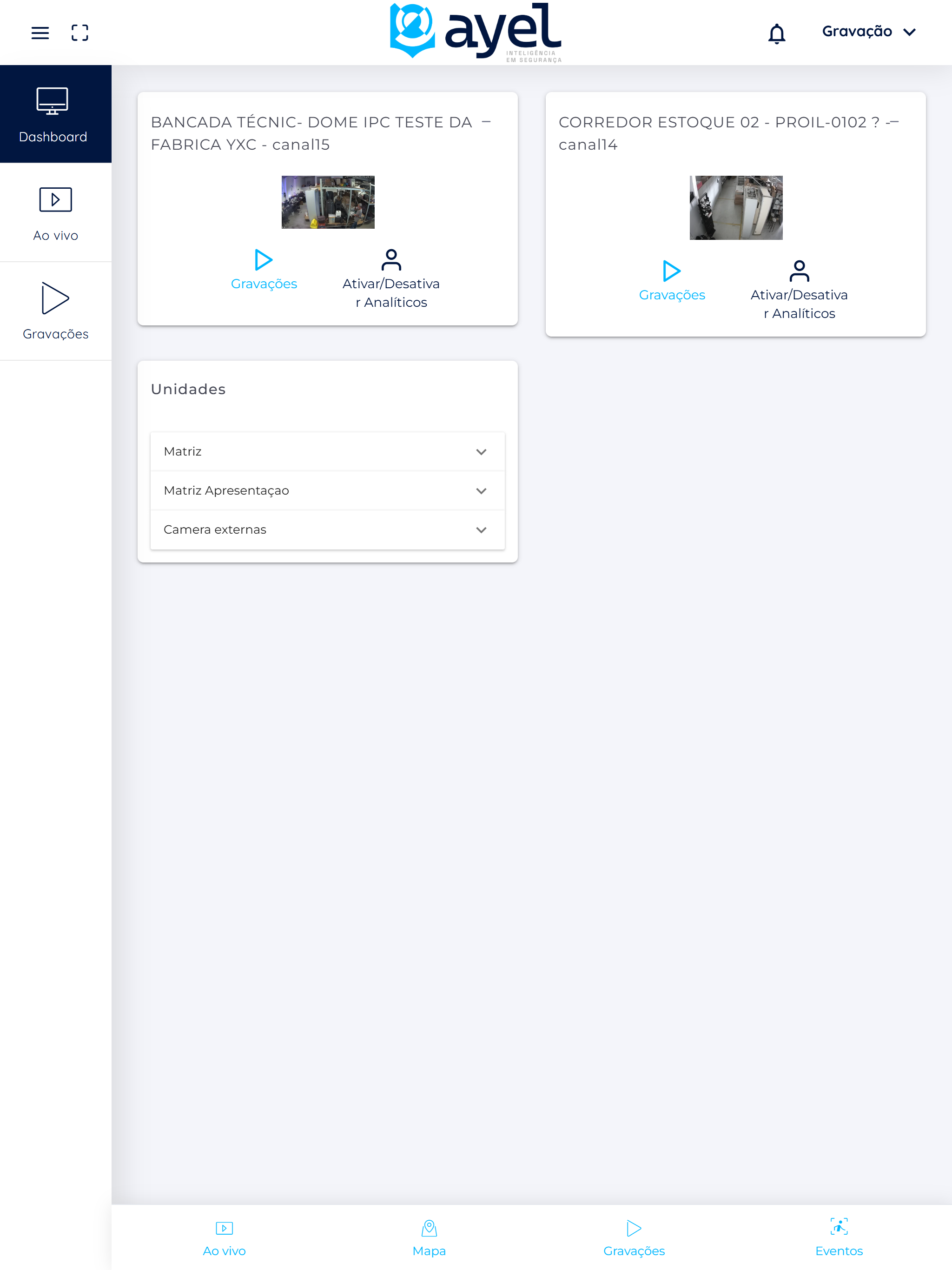Open the hamburger menu

(40, 33)
